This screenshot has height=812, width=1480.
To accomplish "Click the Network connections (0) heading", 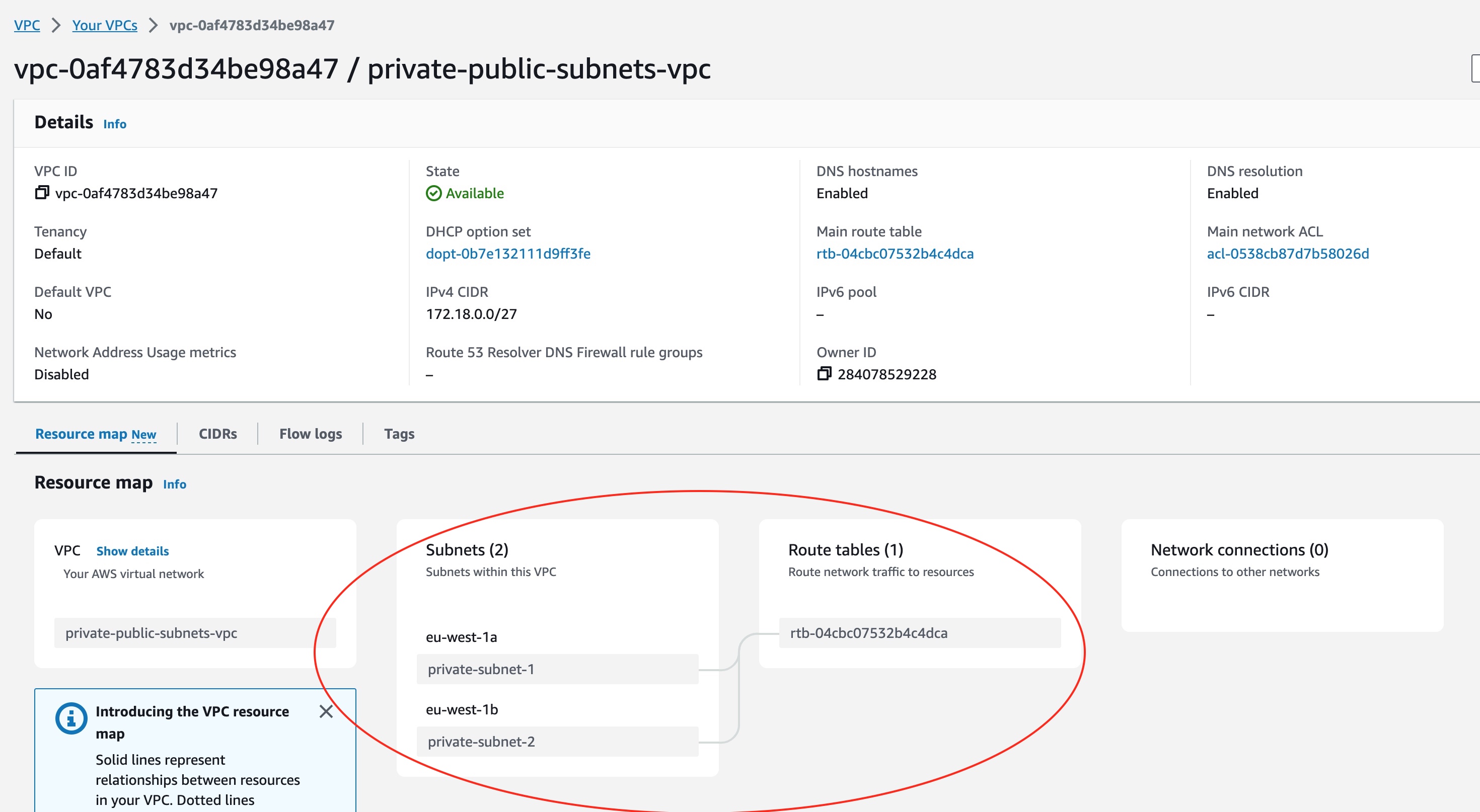I will coord(1239,550).
